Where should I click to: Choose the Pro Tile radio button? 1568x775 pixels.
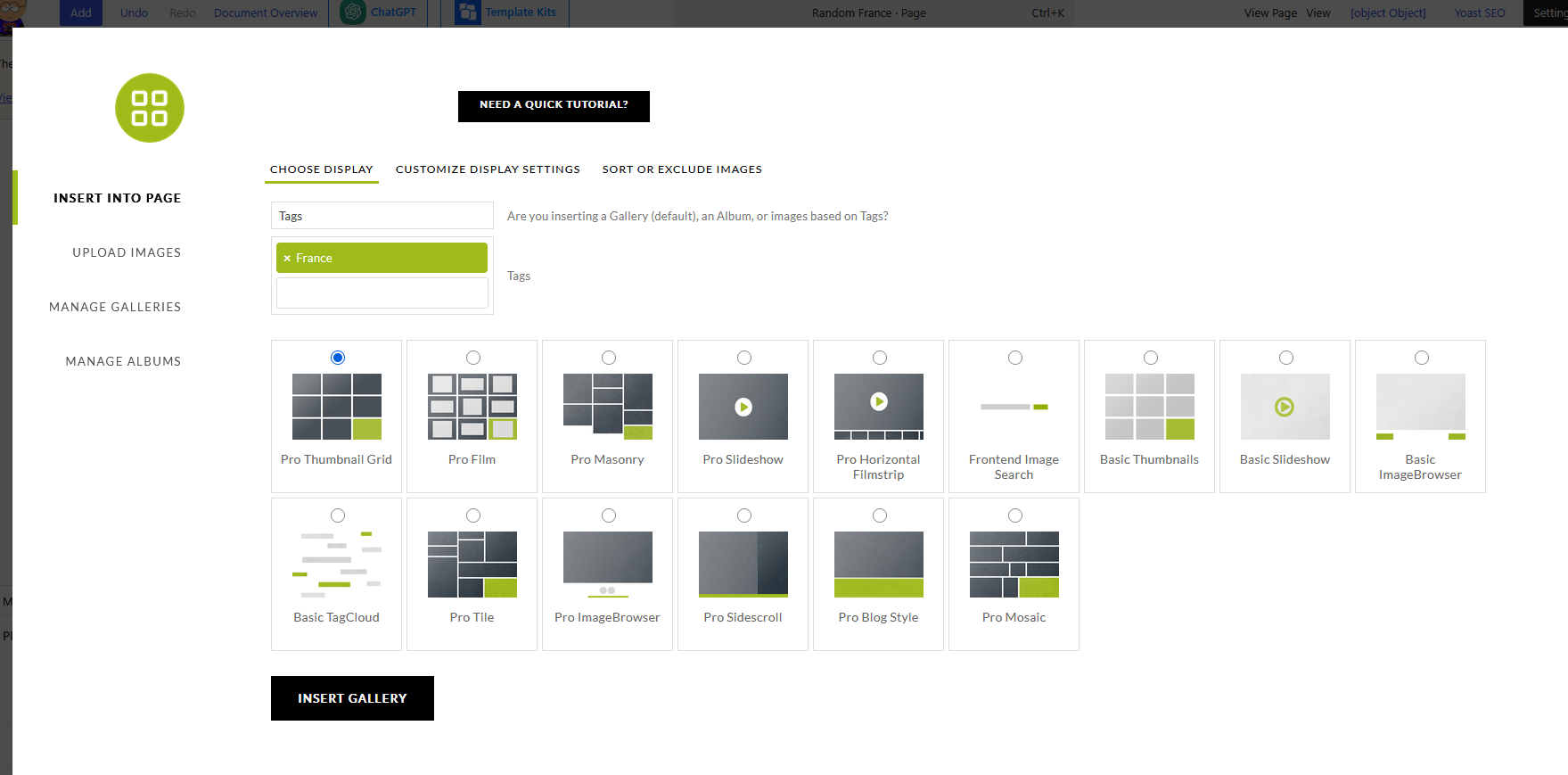(473, 515)
